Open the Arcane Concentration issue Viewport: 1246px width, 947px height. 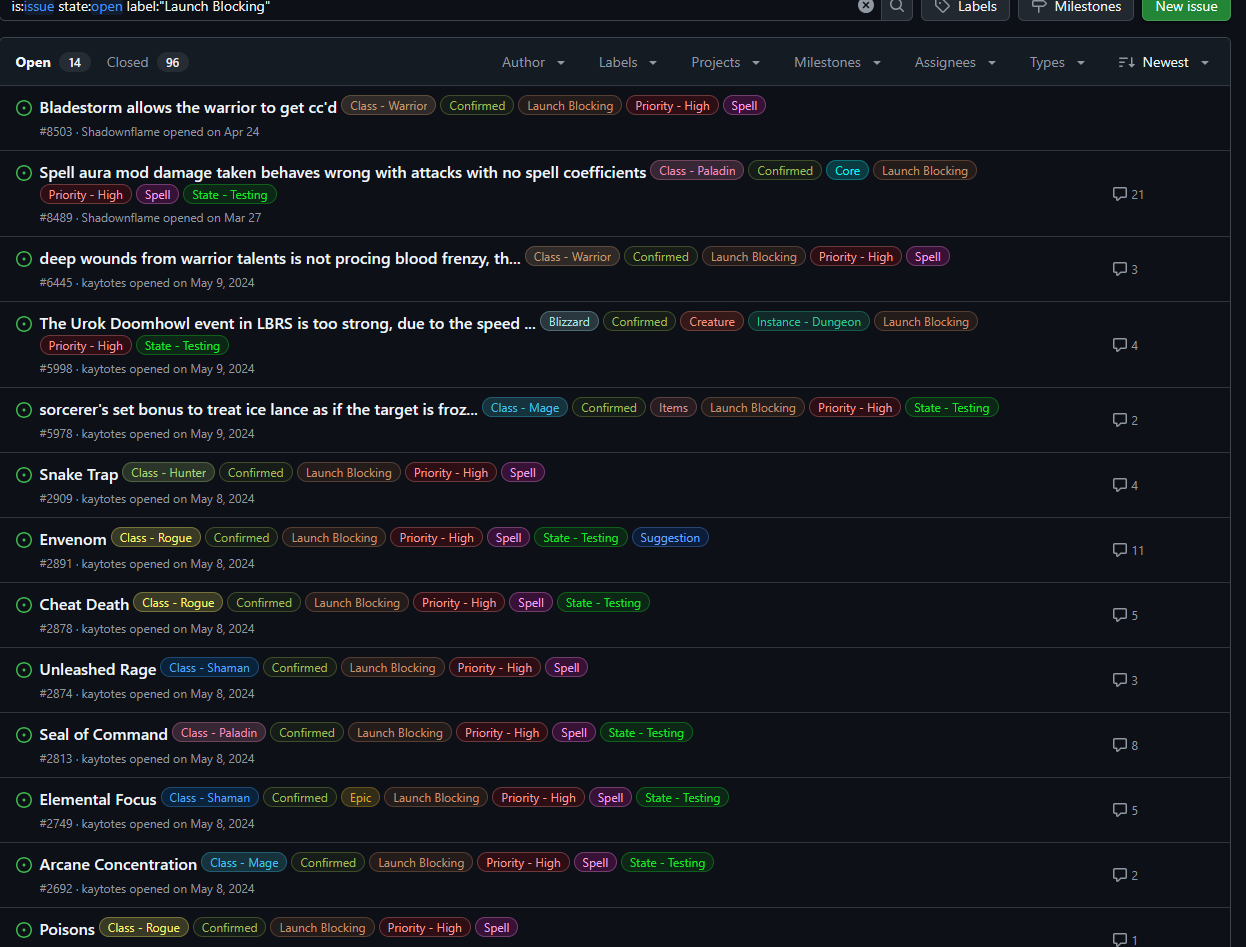click(118, 864)
